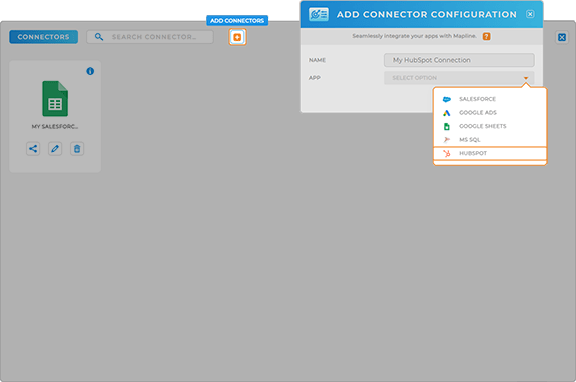Choose Salesforce from the app list

pyautogui.click(x=490, y=99)
